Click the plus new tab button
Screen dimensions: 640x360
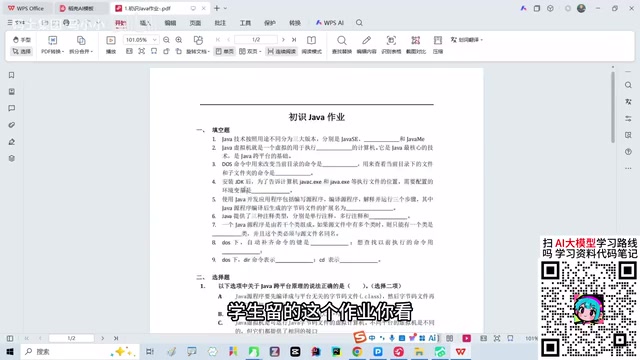pos(217,8)
